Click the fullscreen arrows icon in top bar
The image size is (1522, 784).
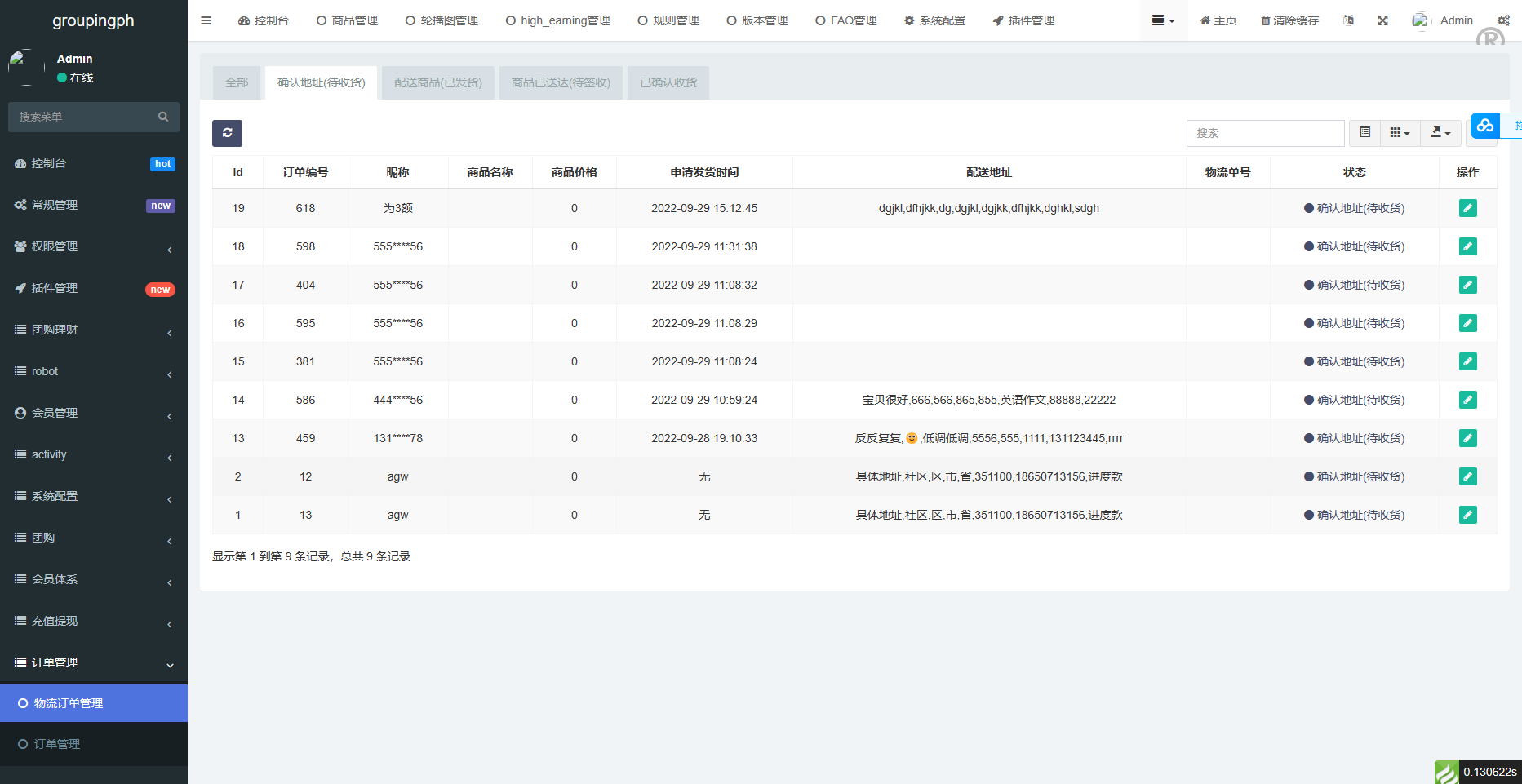pos(1382,20)
